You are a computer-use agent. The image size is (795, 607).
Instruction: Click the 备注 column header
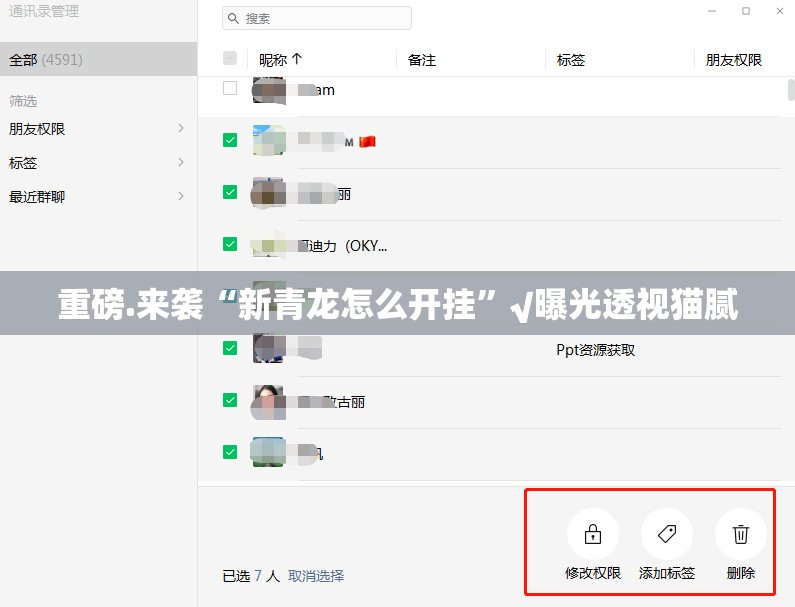(x=422, y=60)
